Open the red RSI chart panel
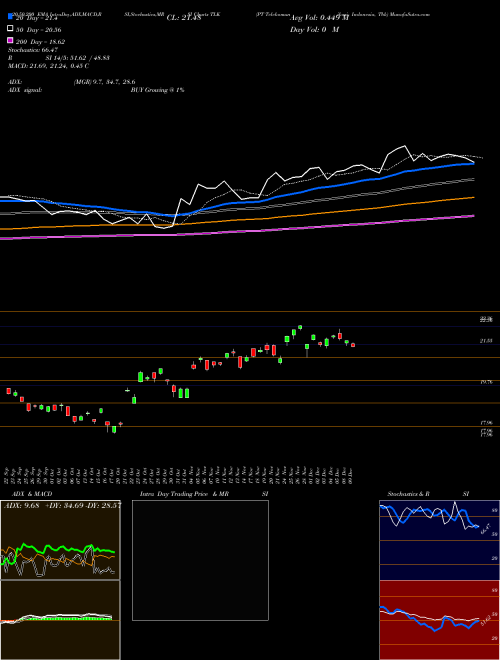This screenshot has height=660, width=500. coord(439,620)
